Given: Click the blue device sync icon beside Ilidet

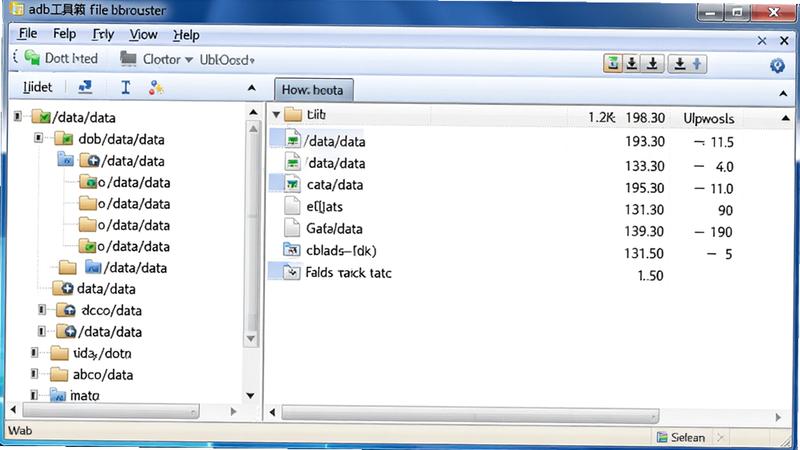Looking at the screenshot, I should (x=85, y=87).
